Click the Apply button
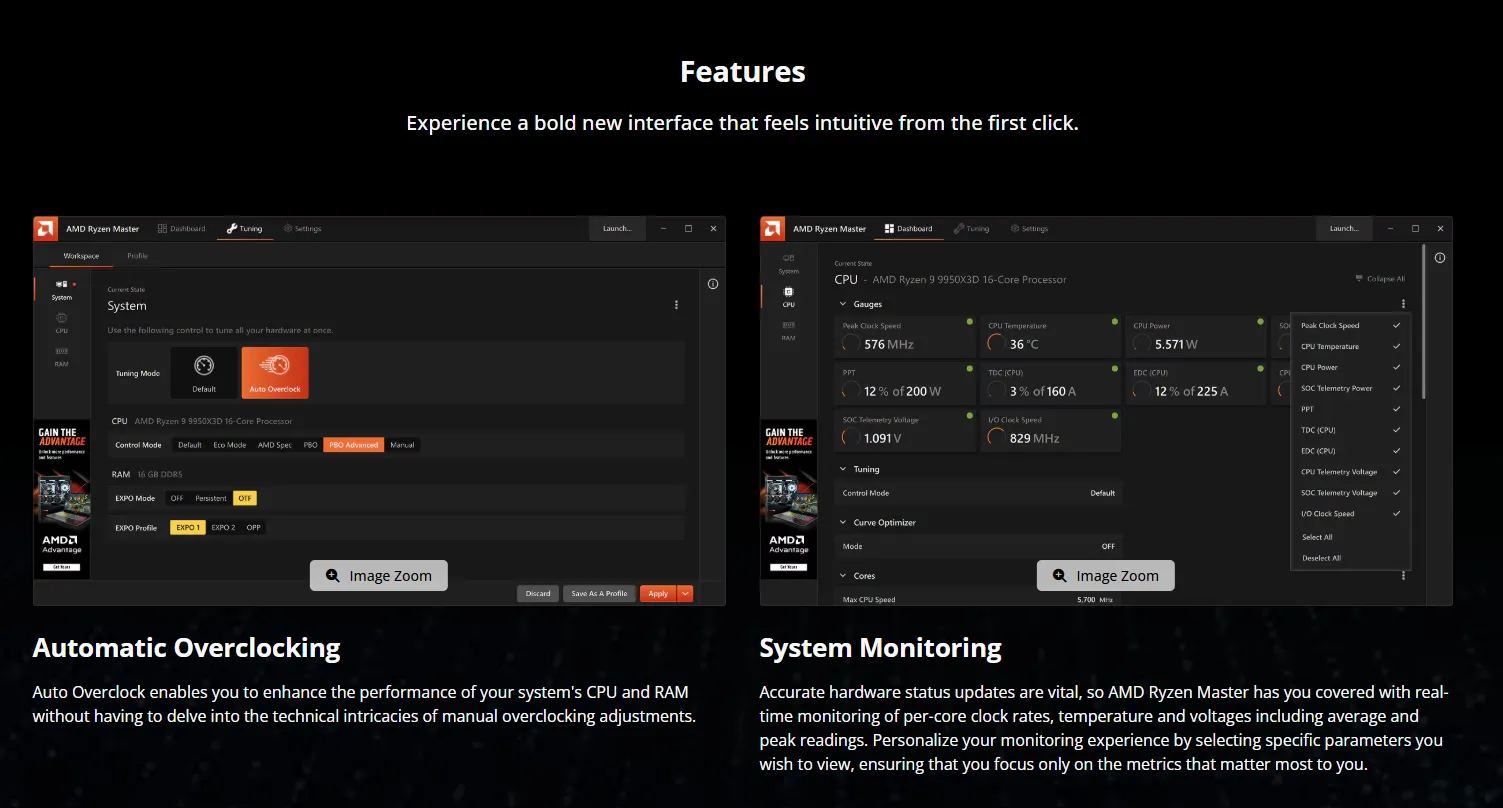The width and height of the screenshot is (1503, 808). (658, 593)
